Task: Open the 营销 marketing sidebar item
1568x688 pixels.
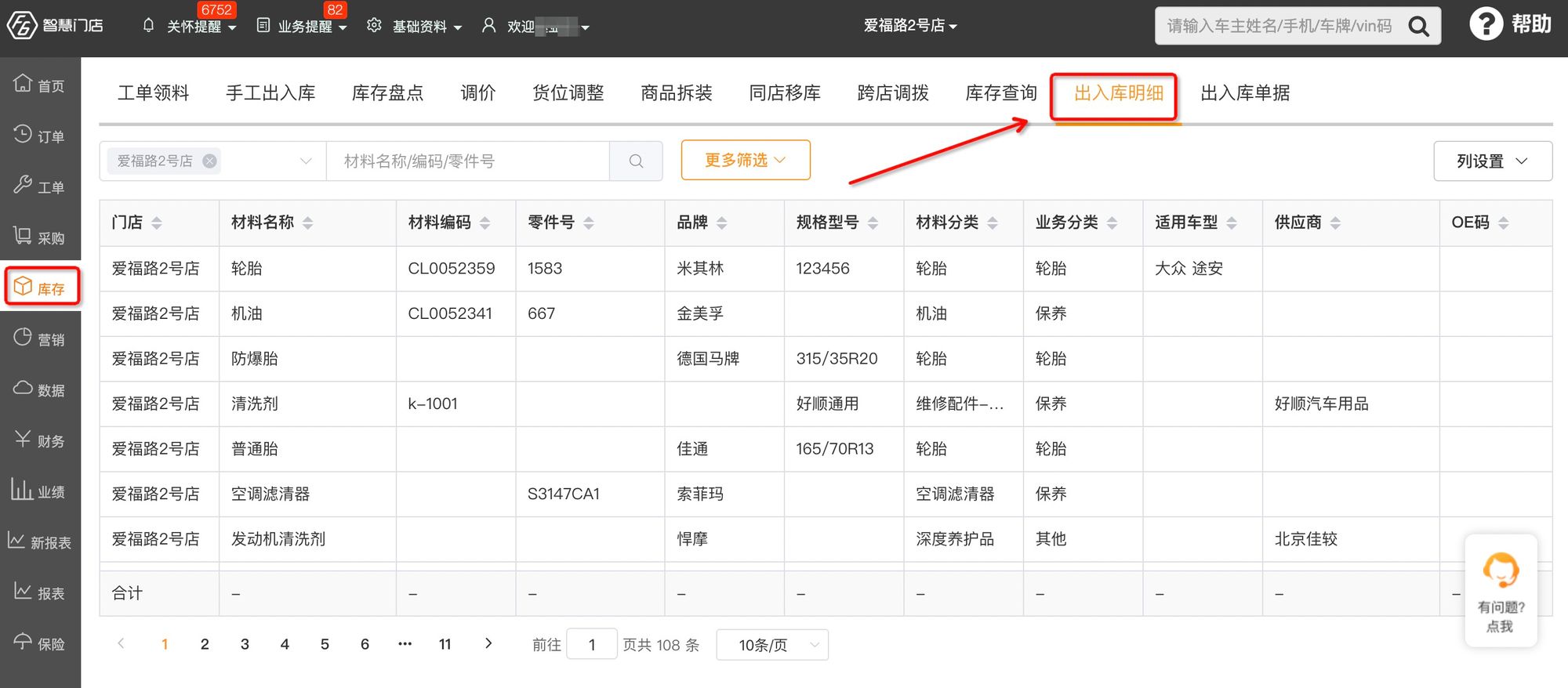Action: tap(40, 339)
